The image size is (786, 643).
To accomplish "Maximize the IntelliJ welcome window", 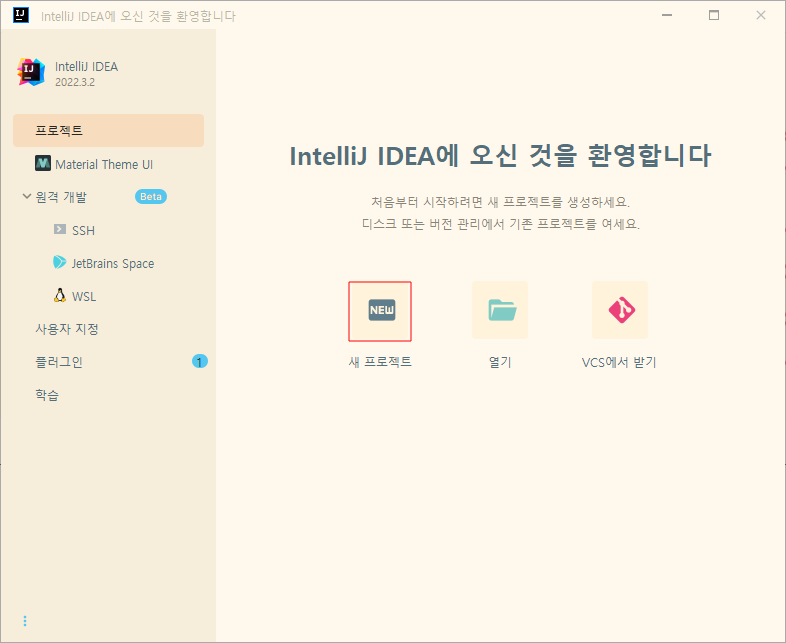I will coord(714,15).
